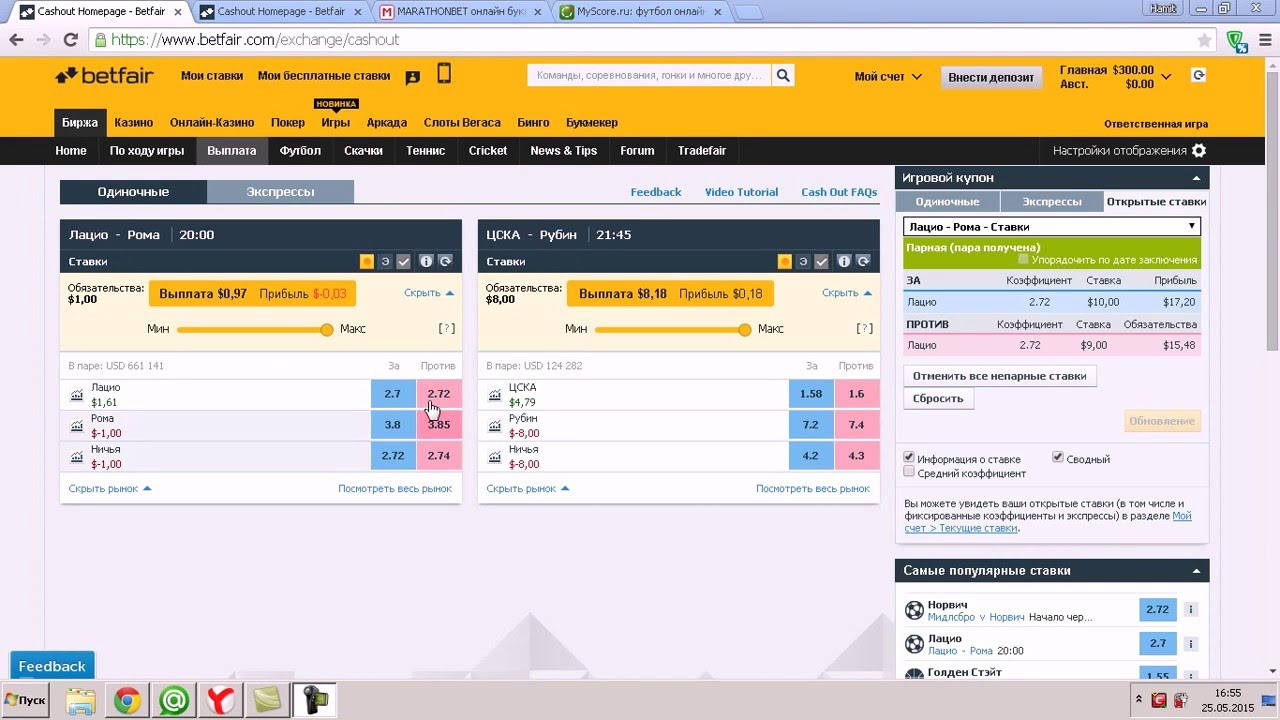Click info button for Норвич popular bet
1280x720 pixels.
[x=1190, y=610]
